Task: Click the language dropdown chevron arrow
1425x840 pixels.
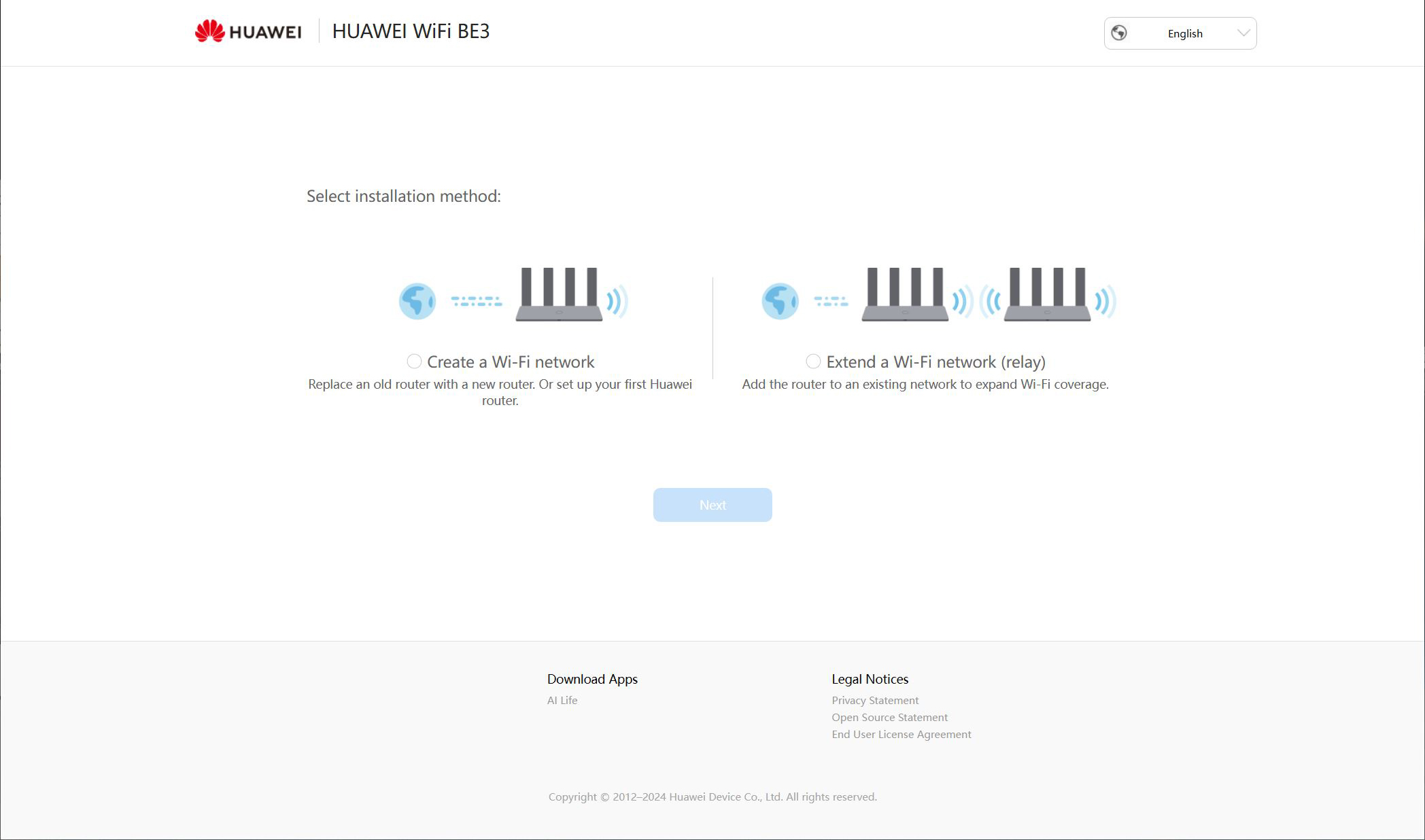Action: click(1243, 33)
